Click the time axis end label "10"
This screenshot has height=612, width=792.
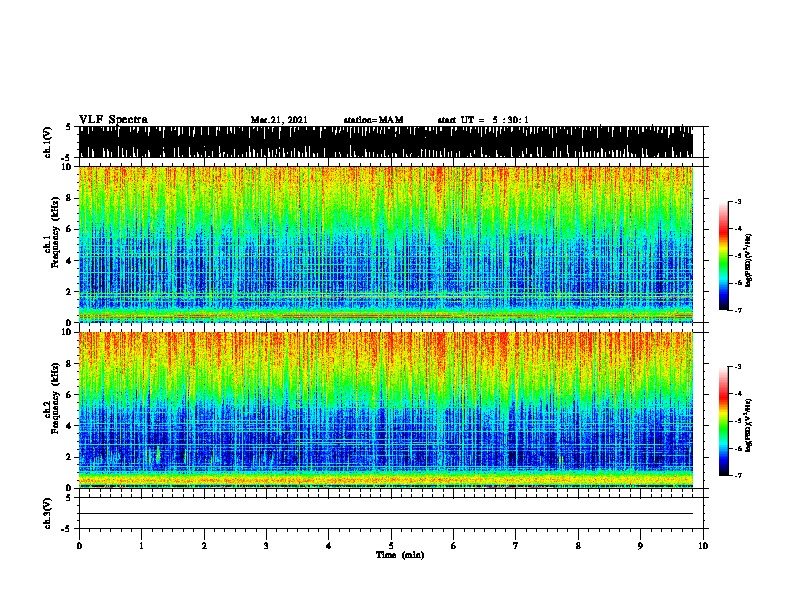[x=703, y=546]
